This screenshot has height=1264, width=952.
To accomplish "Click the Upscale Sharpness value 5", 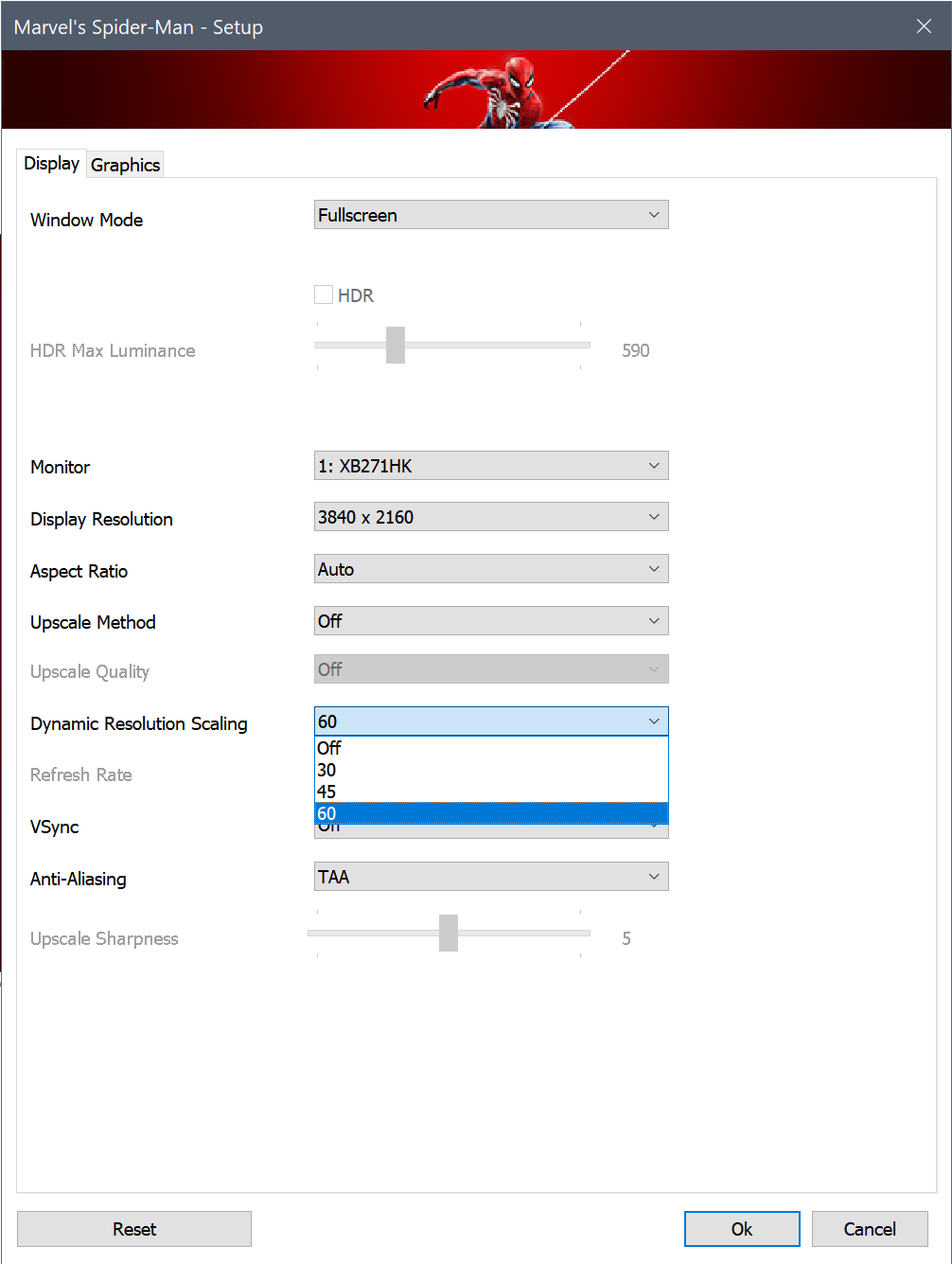I will (626, 938).
